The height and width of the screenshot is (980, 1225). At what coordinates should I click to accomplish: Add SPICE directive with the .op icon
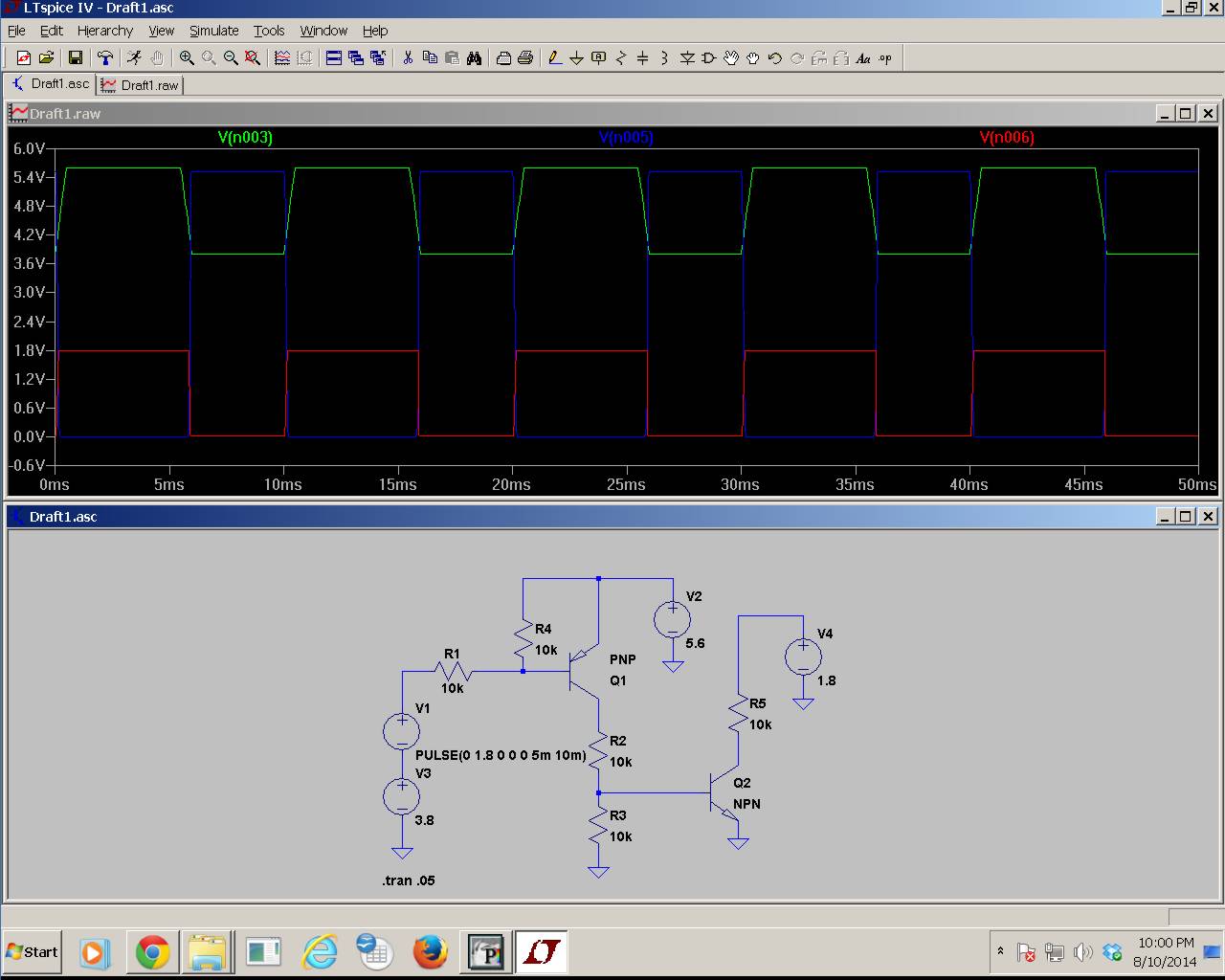click(885, 58)
